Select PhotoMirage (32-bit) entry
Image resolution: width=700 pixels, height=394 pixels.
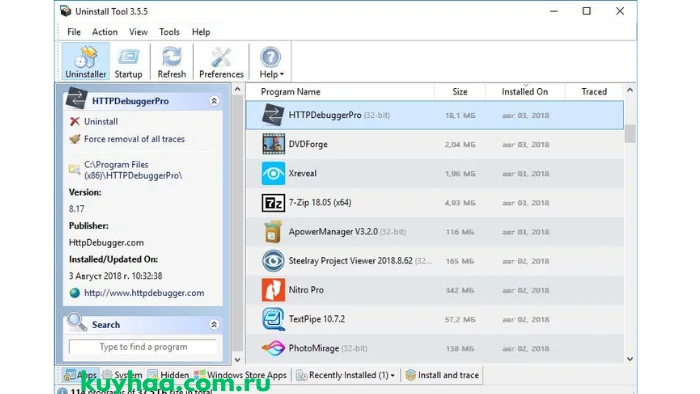328,348
